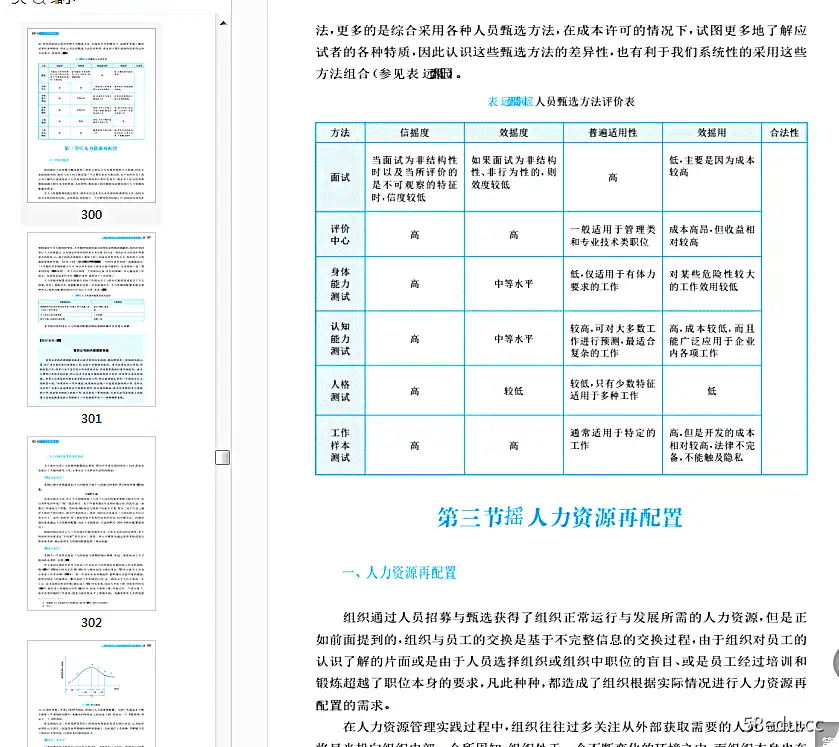Click the section heading 第三节 人力资源再配置
The height and width of the screenshot is (747, 839).
point(560,517)
